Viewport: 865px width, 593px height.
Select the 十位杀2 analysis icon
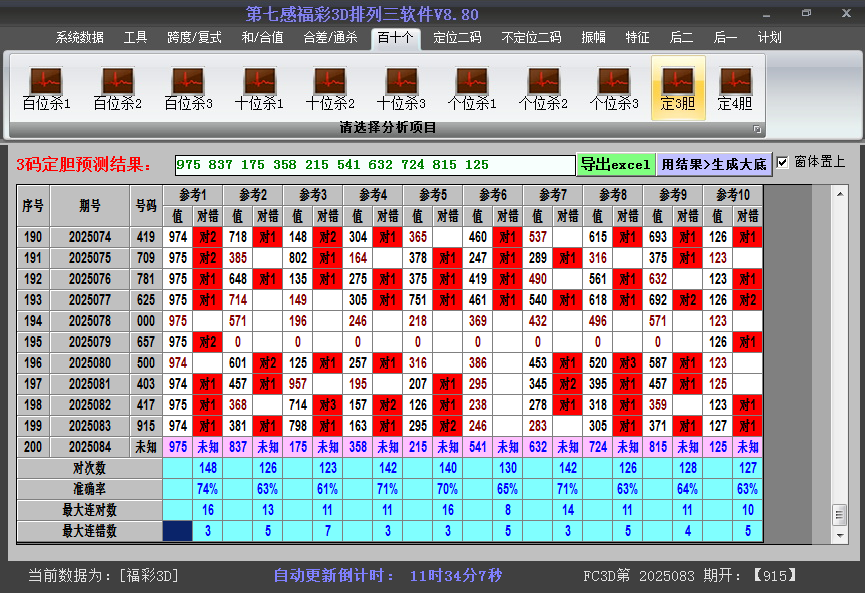330,88
